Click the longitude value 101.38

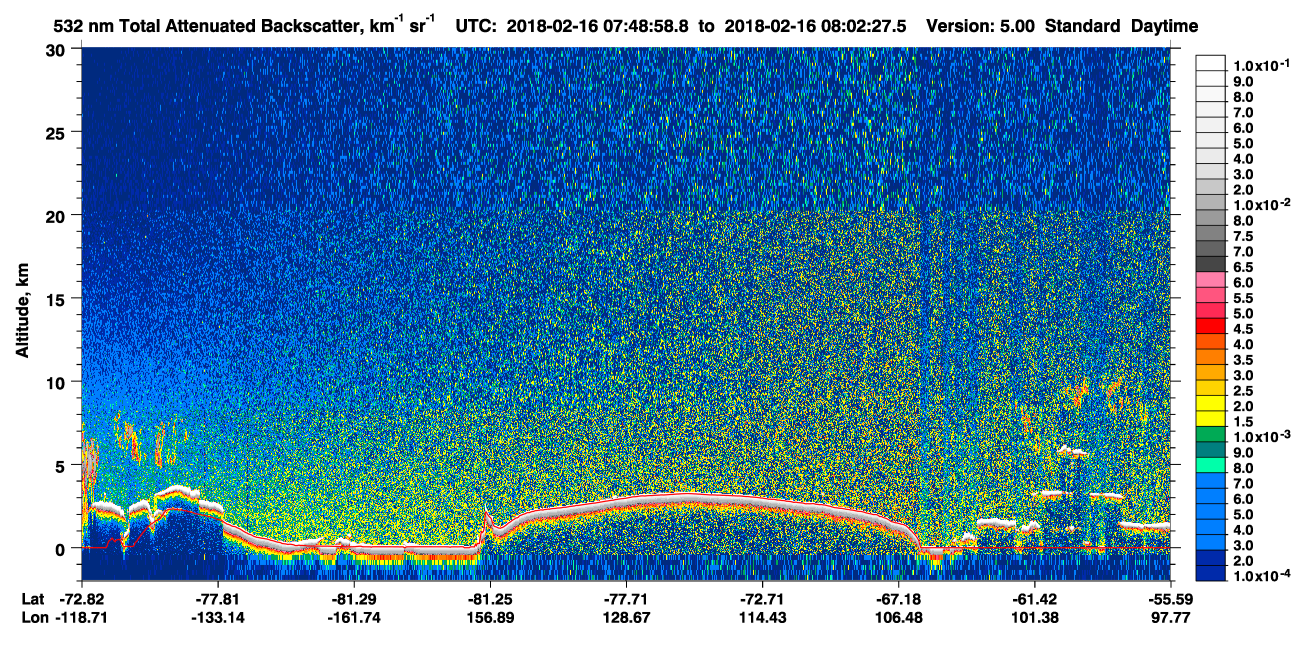(1034, 618)
